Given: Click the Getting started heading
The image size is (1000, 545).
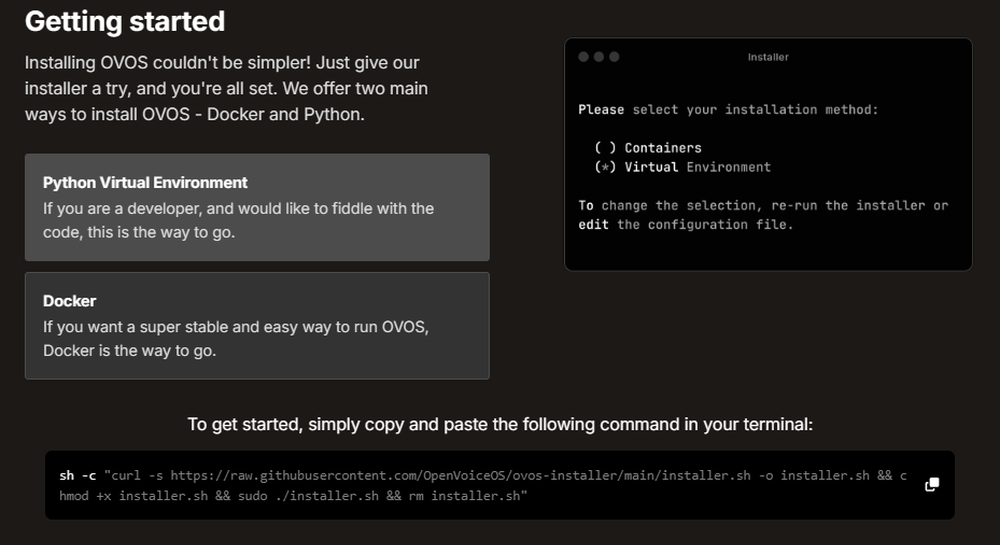Looking at the screenshot, I should (125, 21).
